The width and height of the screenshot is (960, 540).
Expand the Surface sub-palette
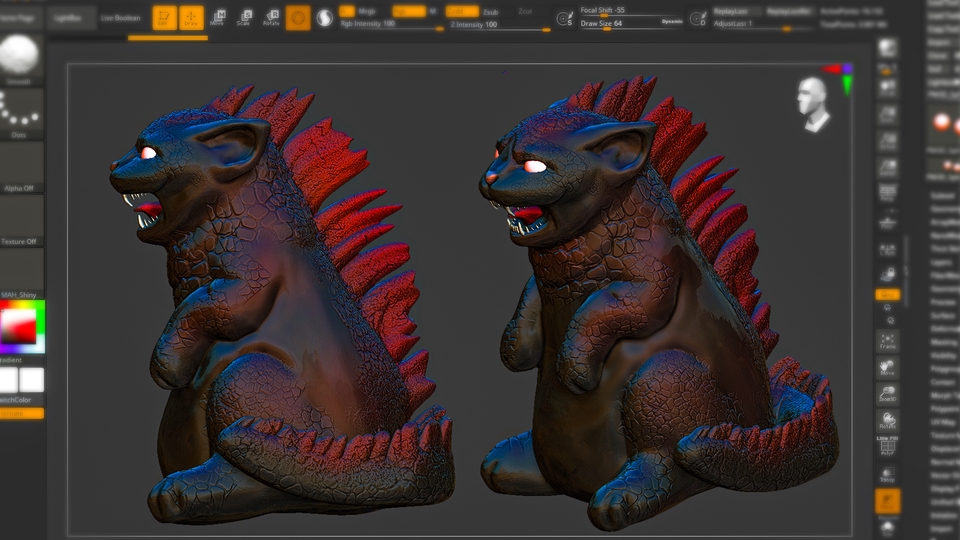[x=943, y=315]
